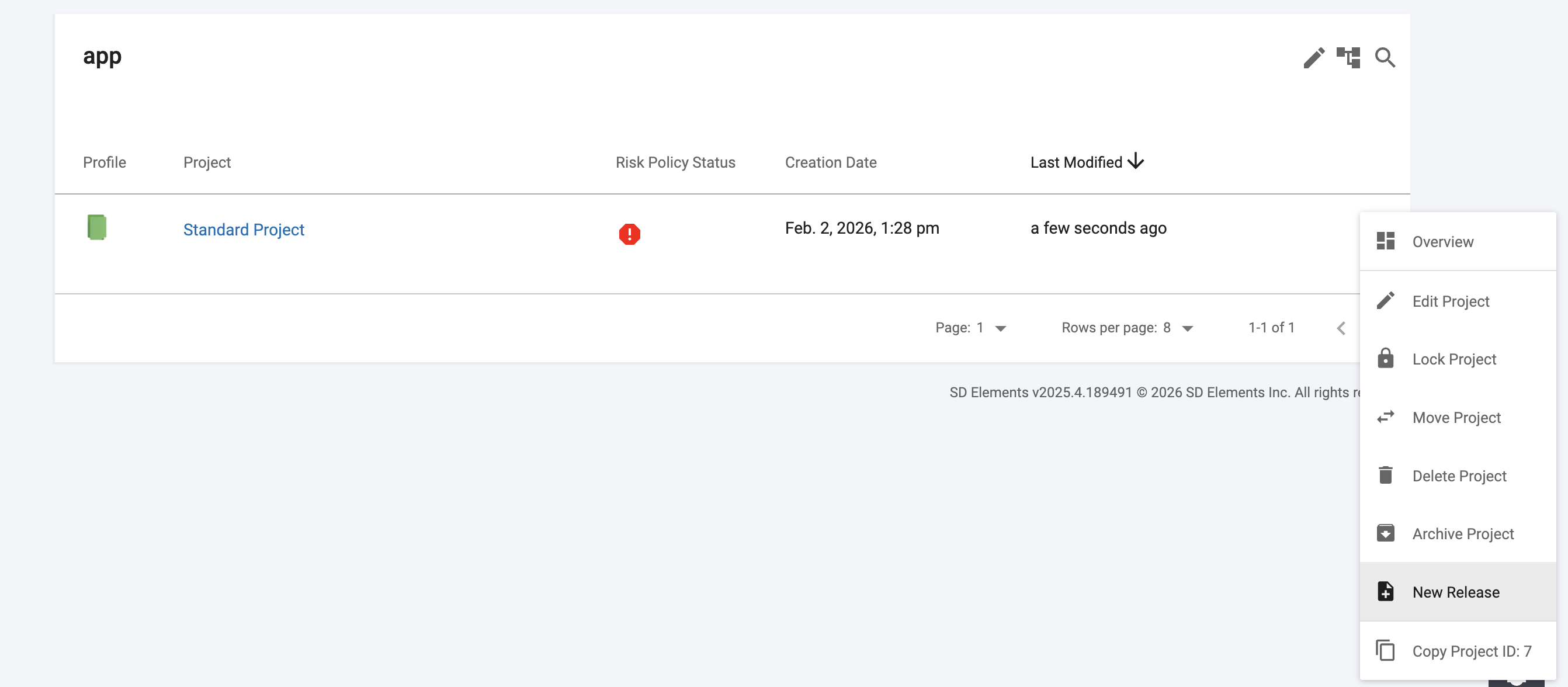The image size is (1568, 687).
Task: Select Move Project in the menu
Action: (1456, 418)
